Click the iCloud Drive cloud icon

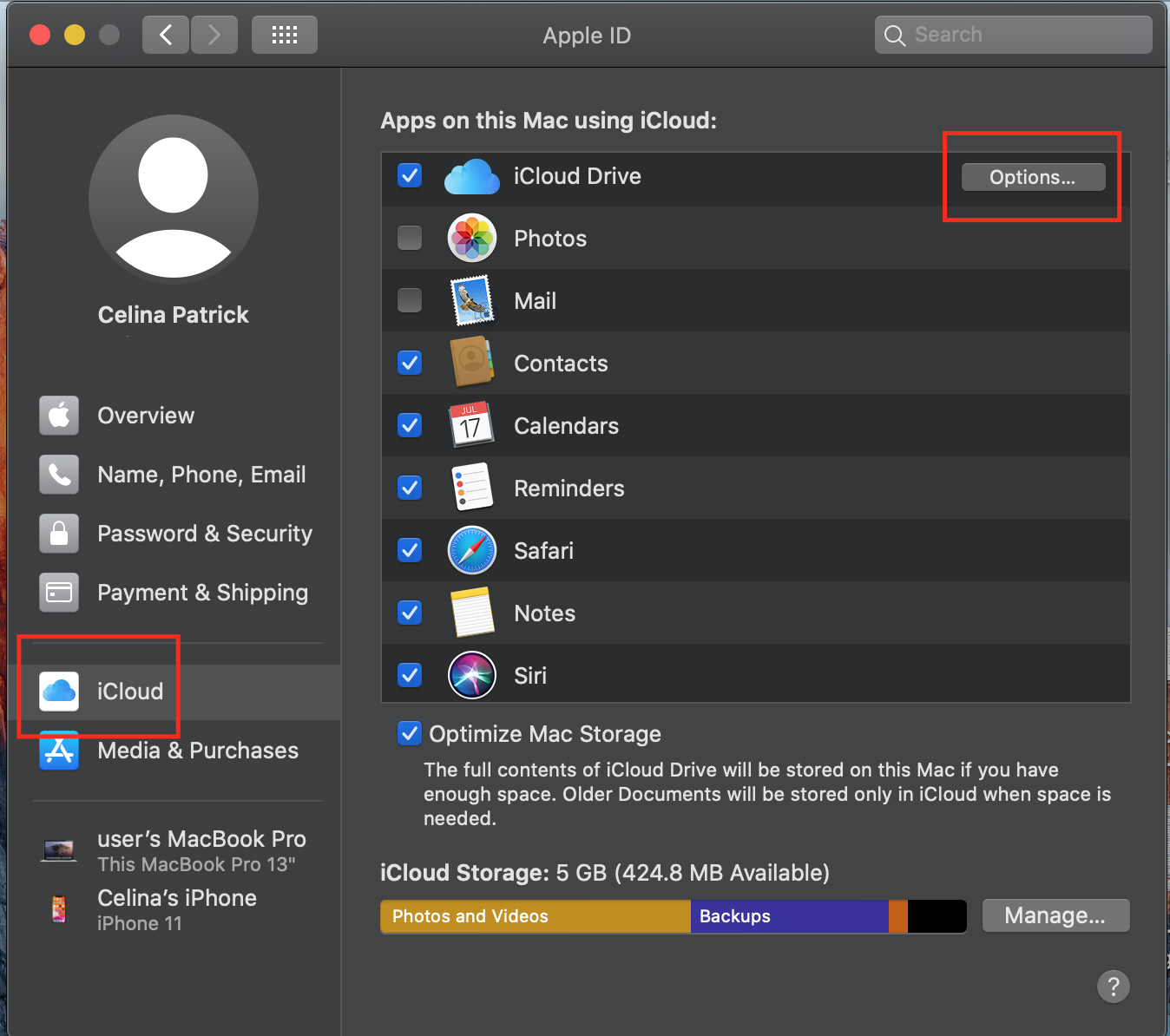(471, 176)
